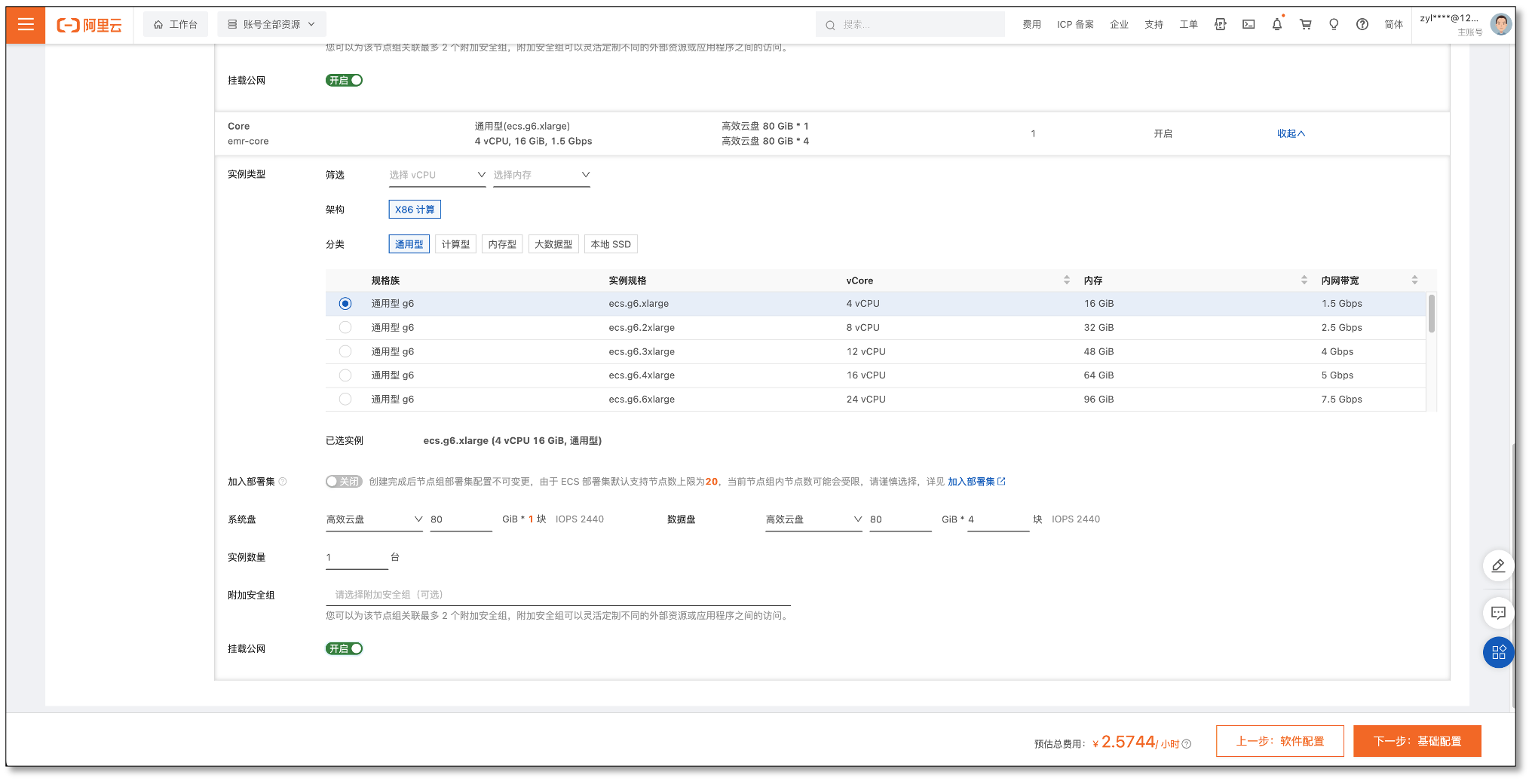This screenshot has height=784, width=1532.
Task: Open the feedback chat floating button
Action: (1498, 613)
